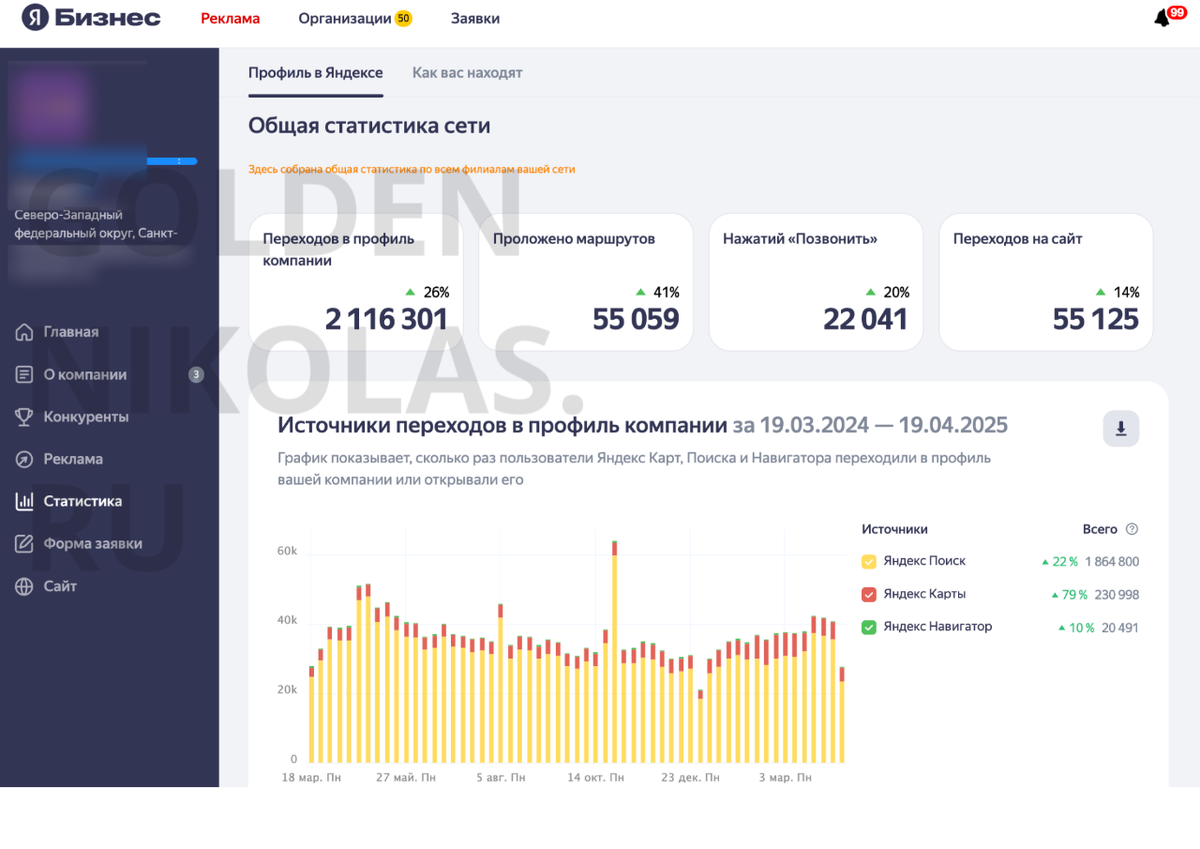Click the Переходов на сайт card
This screenshot has width=1200, height=849.
click(1046, 282)
